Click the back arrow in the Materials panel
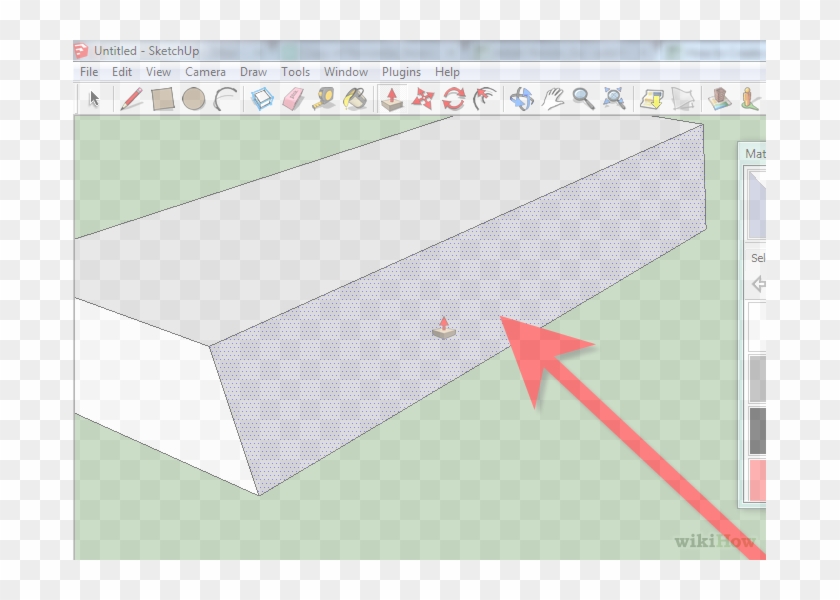Image resolution: width=840 pixels, height=600 pixels. pyautogui.click(x=757, y=284)
